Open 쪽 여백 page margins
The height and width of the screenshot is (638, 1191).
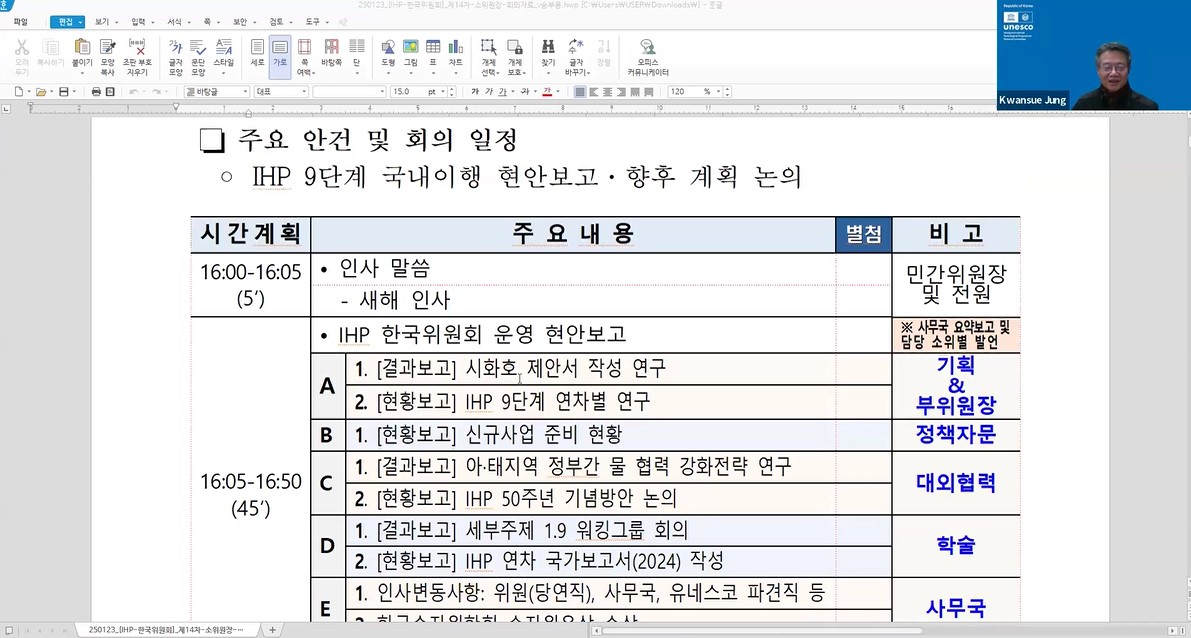[304, 57]
